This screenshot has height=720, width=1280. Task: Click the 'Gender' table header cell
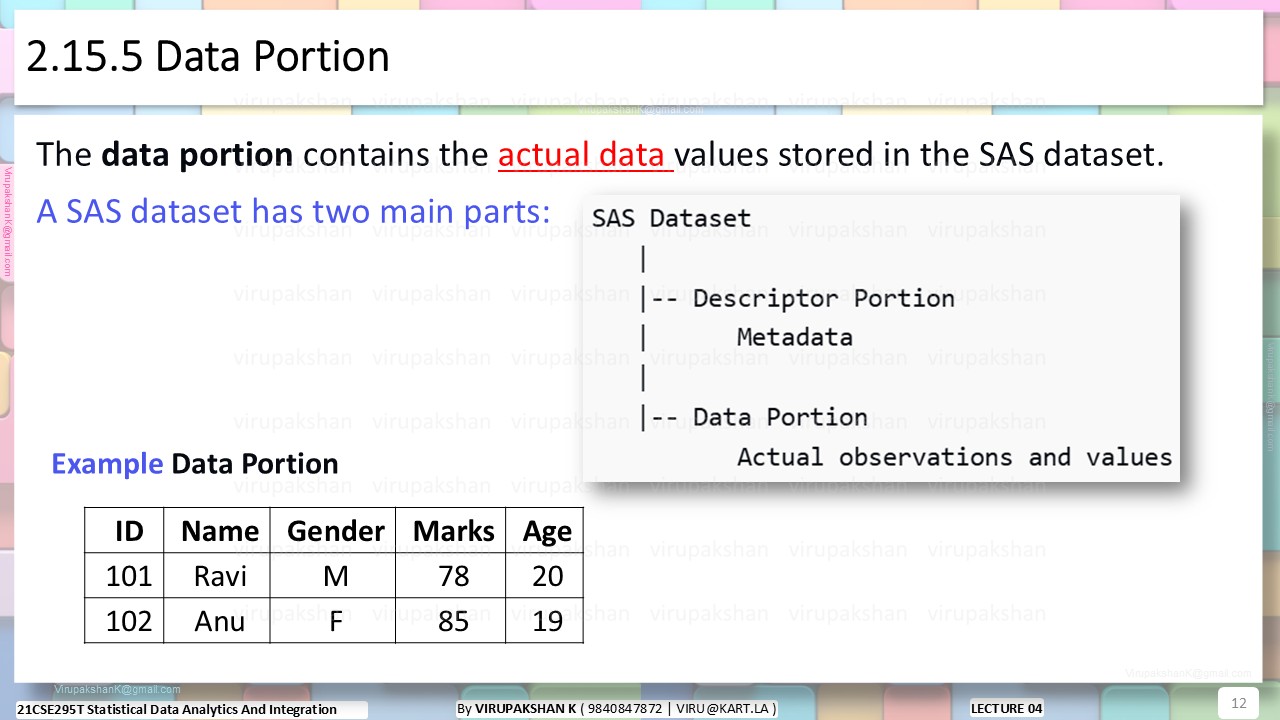click(334, 530)
